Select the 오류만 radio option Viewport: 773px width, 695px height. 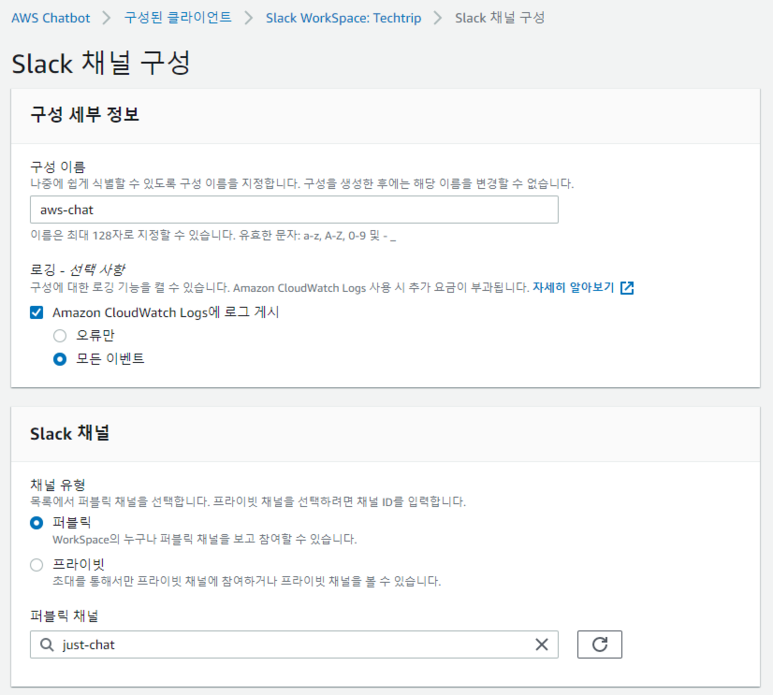pos(60,336)
